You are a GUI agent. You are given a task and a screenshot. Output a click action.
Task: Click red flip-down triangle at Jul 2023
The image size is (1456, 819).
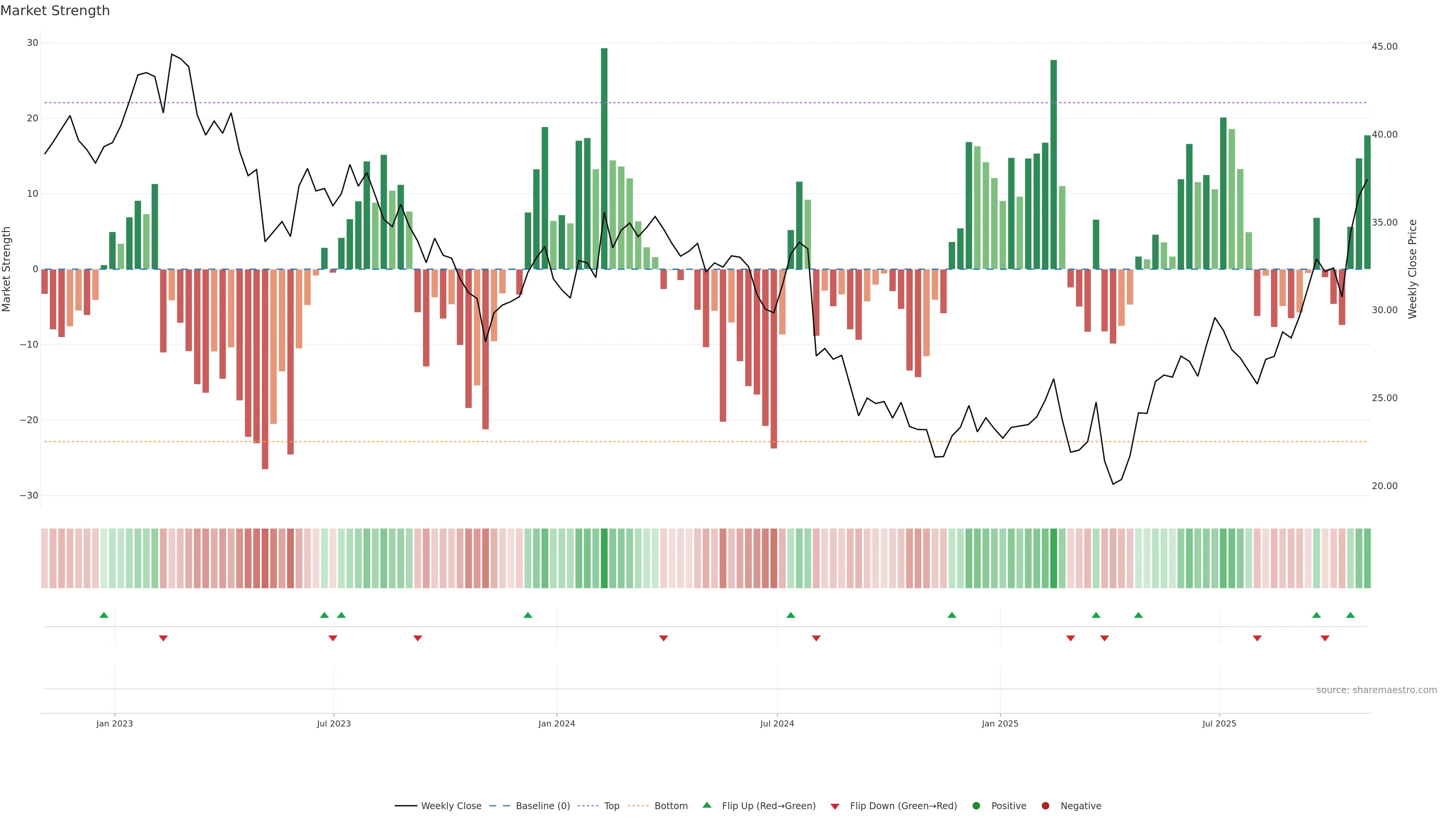333,638
